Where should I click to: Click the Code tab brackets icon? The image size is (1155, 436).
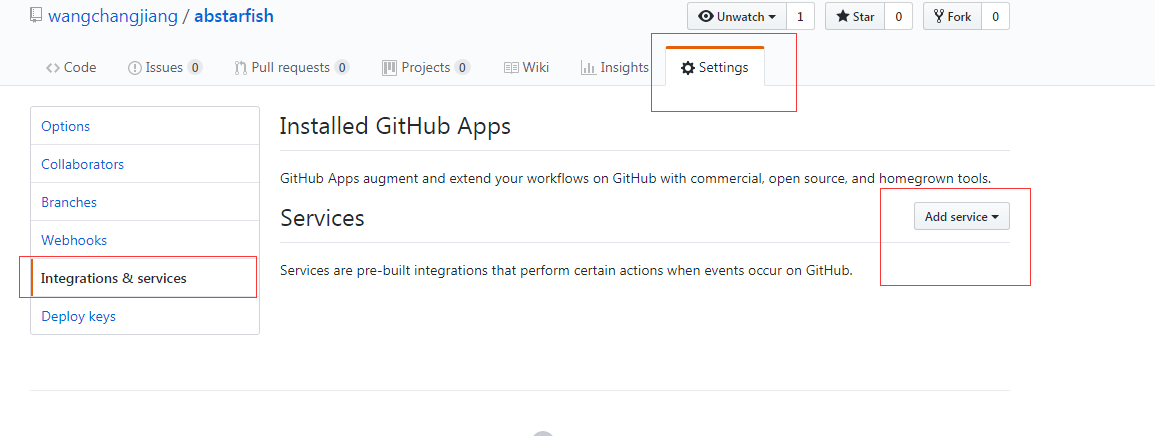(53, 68)
